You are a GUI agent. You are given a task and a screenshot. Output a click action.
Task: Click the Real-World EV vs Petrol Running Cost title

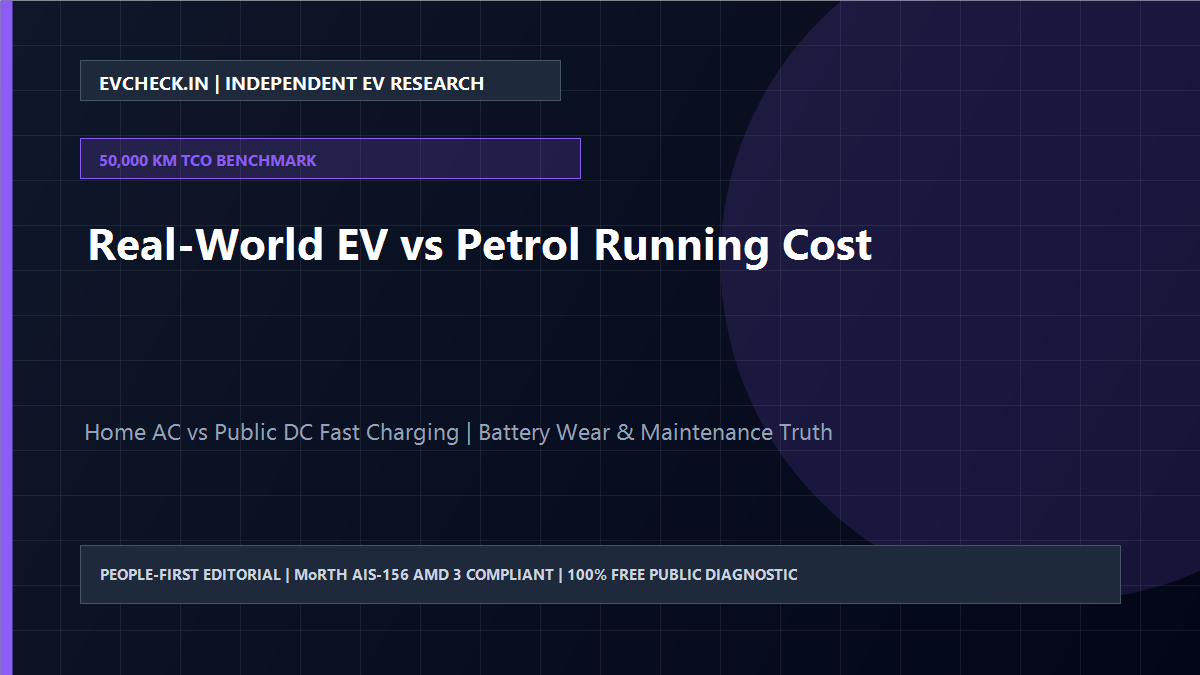[x=480, y=245]
